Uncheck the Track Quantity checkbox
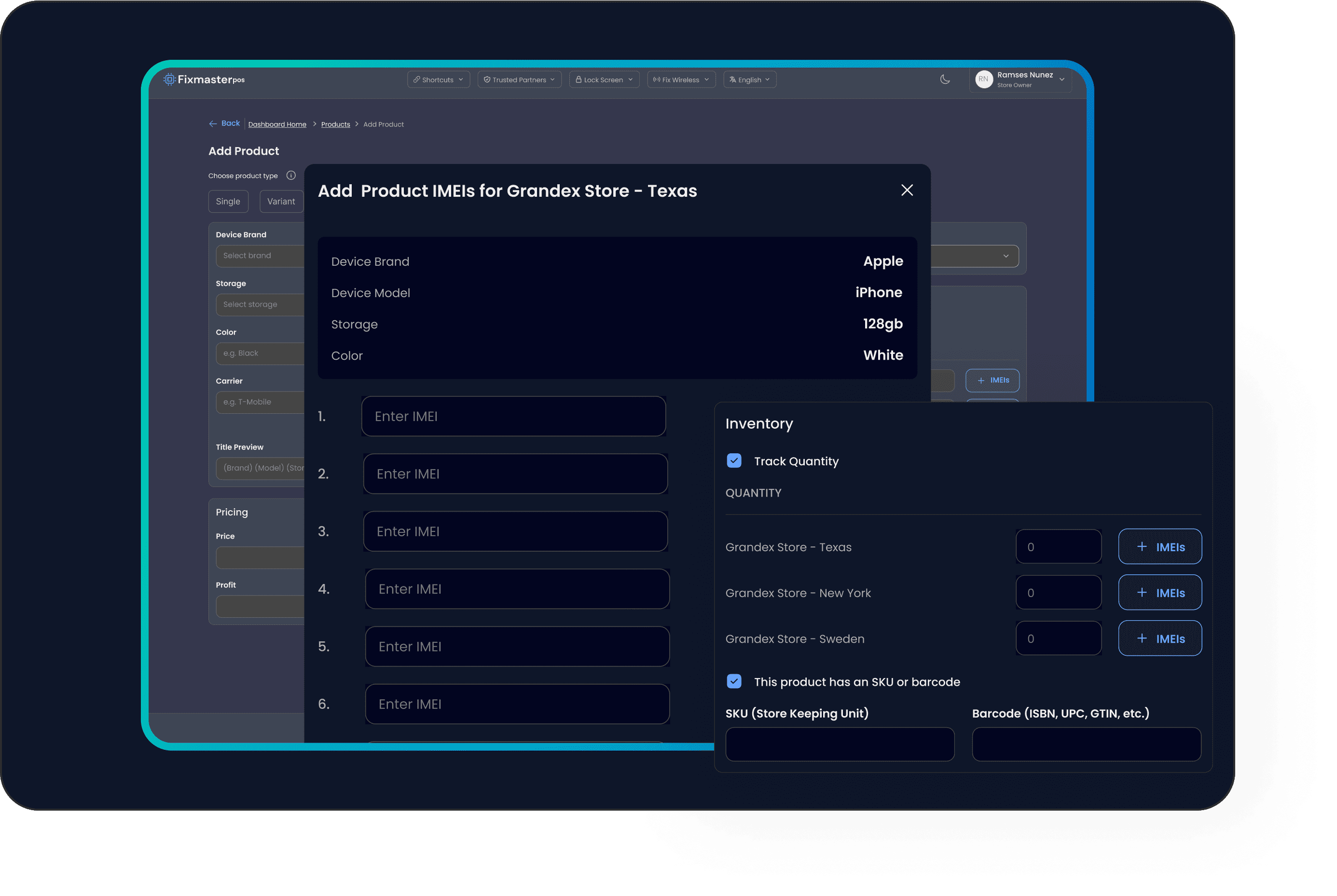Viewport: 1337px width, 896px height. pyautogui.click(x=734, y=461)
